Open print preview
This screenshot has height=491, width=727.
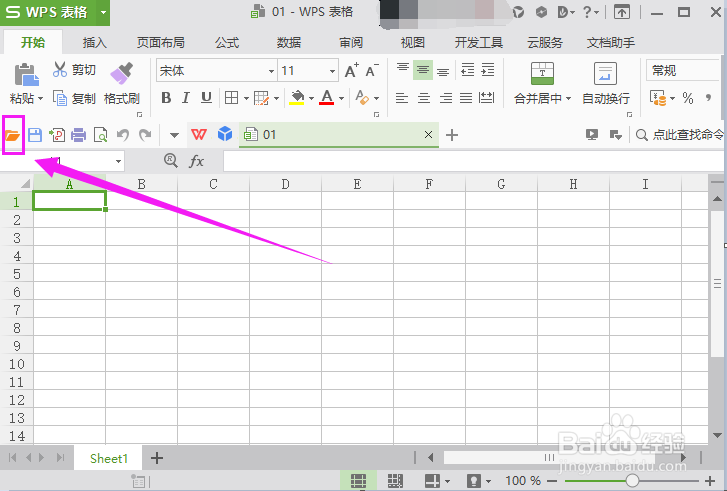tap(100, 135)
